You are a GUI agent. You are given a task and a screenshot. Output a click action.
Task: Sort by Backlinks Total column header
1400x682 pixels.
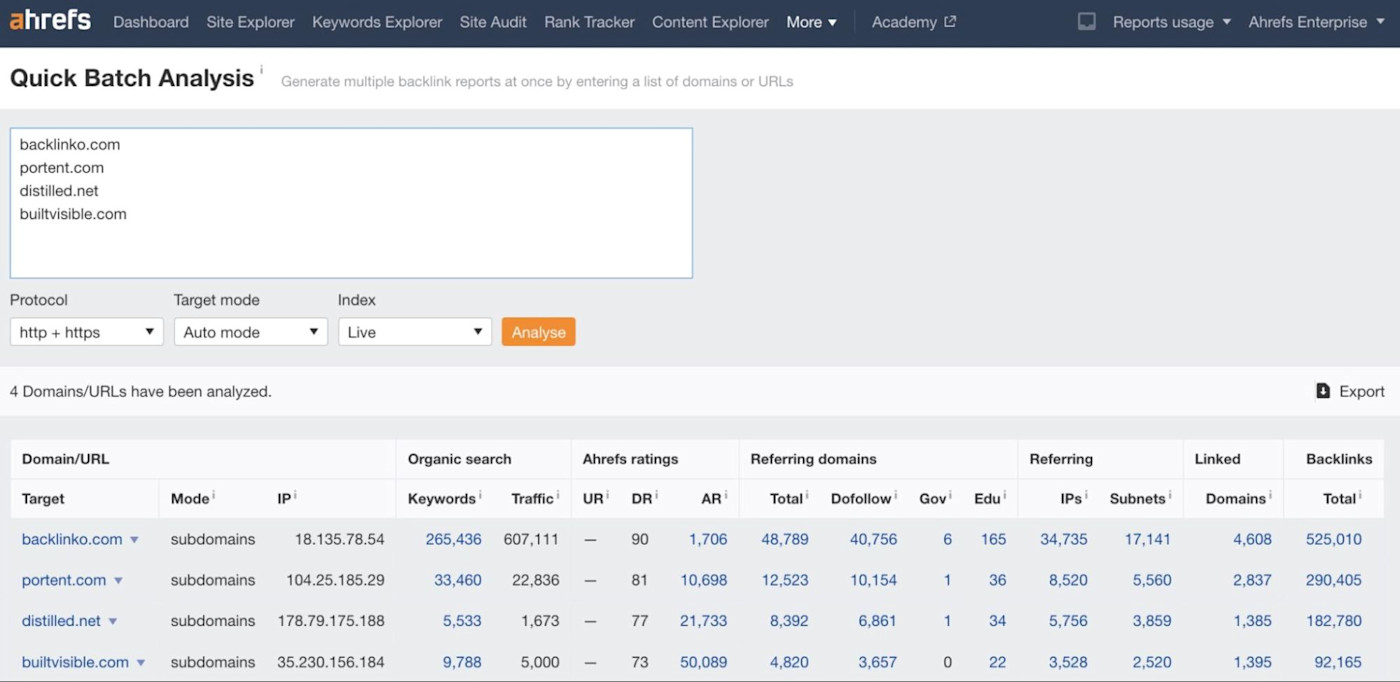click(1340, 498)
